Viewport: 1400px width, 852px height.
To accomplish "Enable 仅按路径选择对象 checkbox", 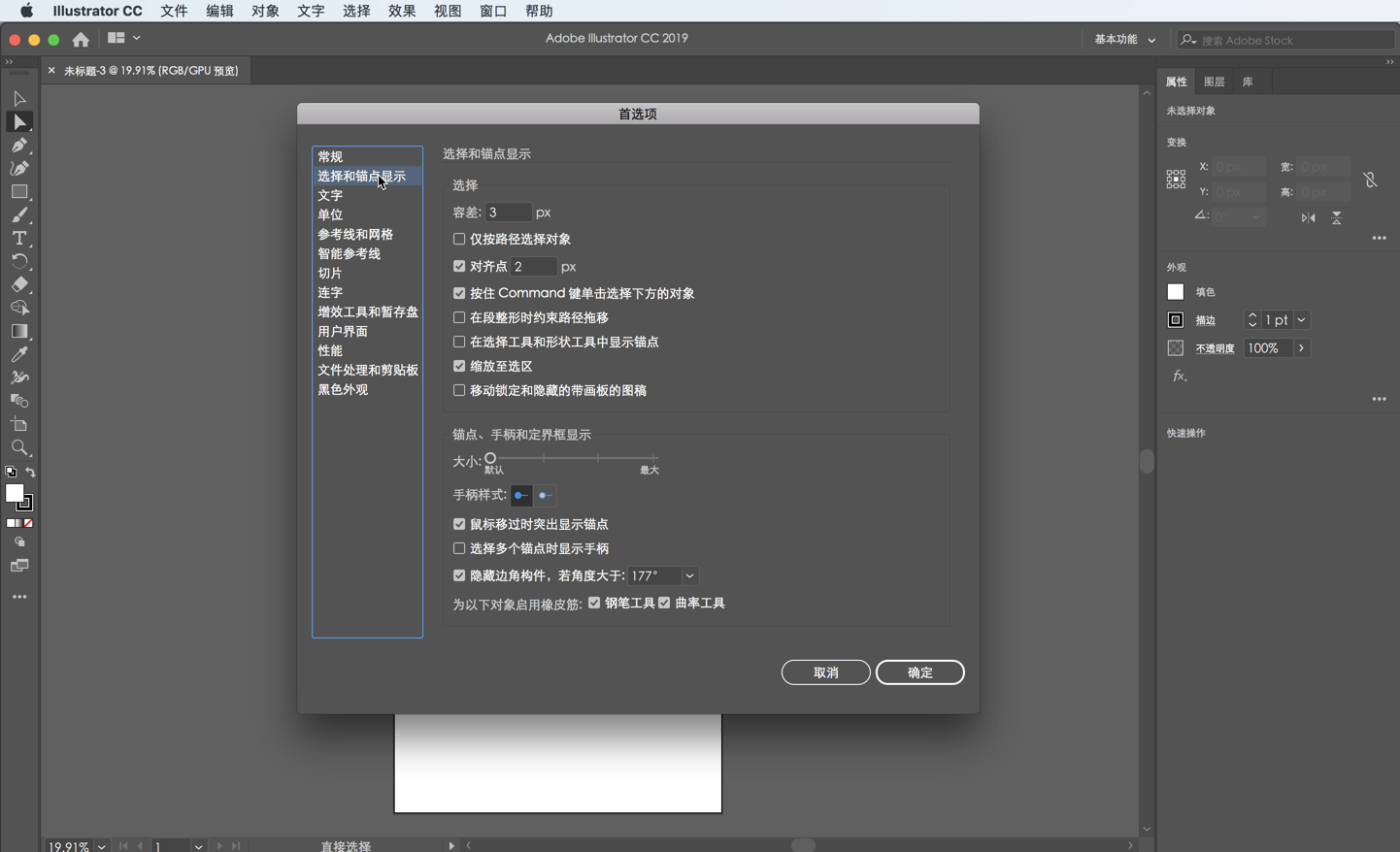I will (459, 239).
